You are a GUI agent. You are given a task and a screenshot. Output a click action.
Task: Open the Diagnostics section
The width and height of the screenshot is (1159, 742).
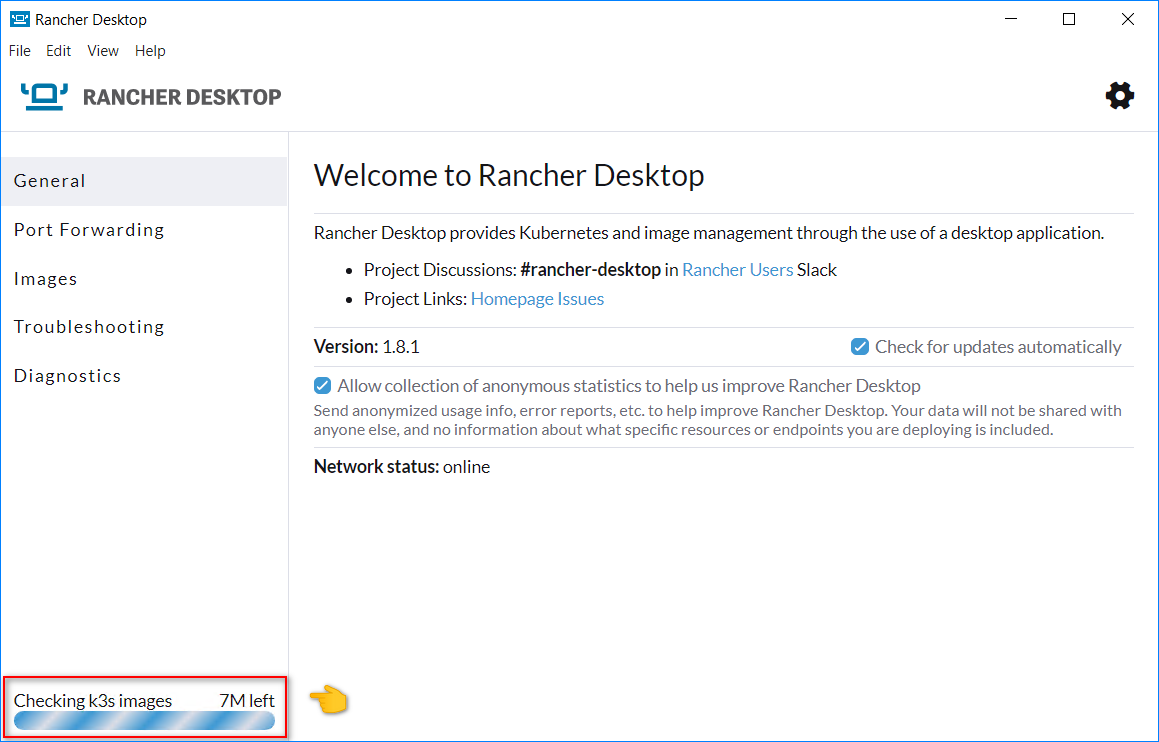(144, 375)
